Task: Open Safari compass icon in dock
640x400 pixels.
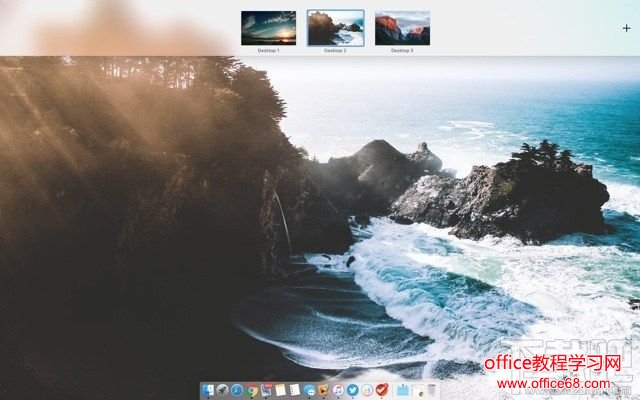Action: (x=237, y=390)
